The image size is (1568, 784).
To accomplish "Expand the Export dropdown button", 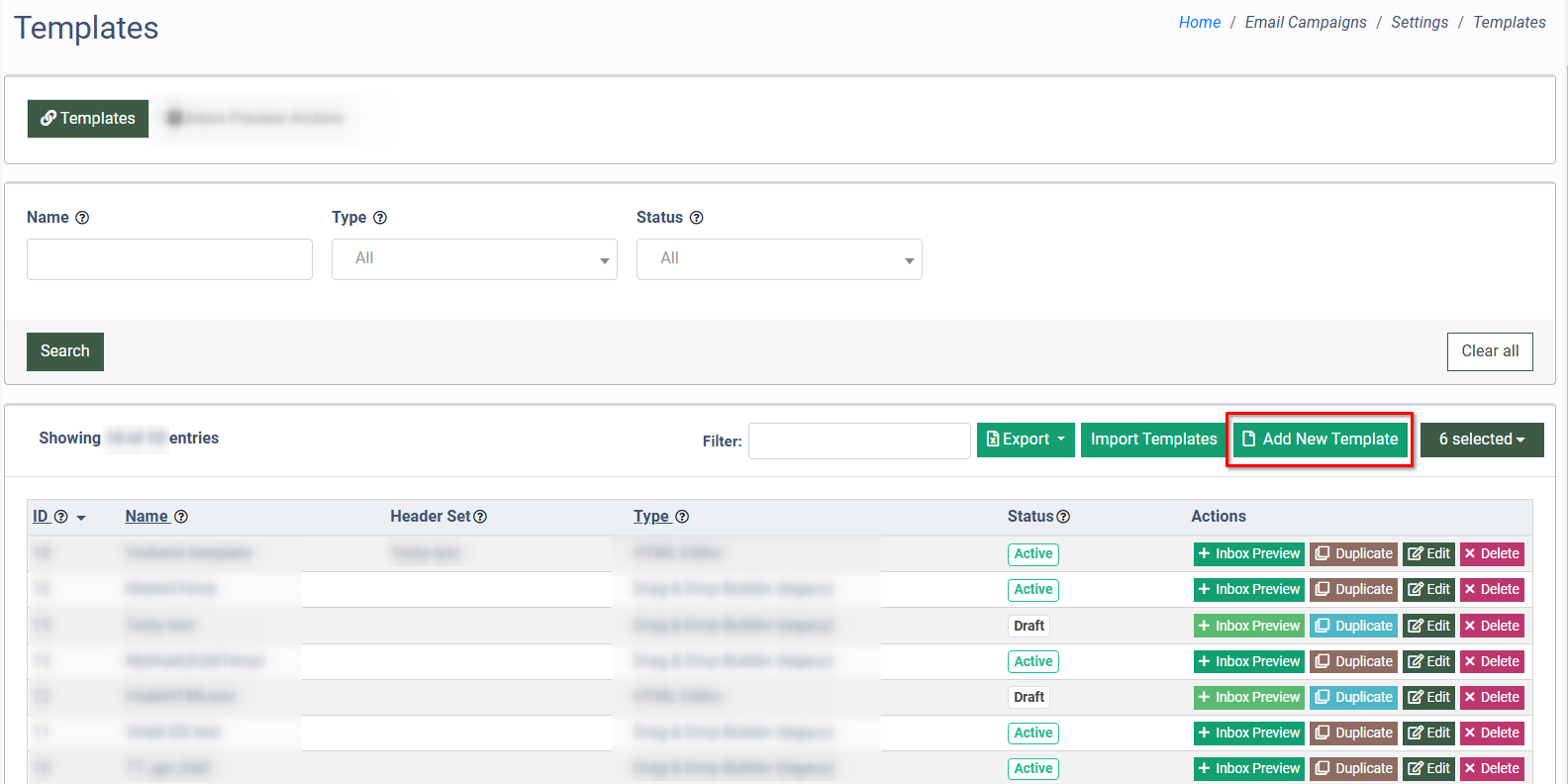I will coord(1026,440).
